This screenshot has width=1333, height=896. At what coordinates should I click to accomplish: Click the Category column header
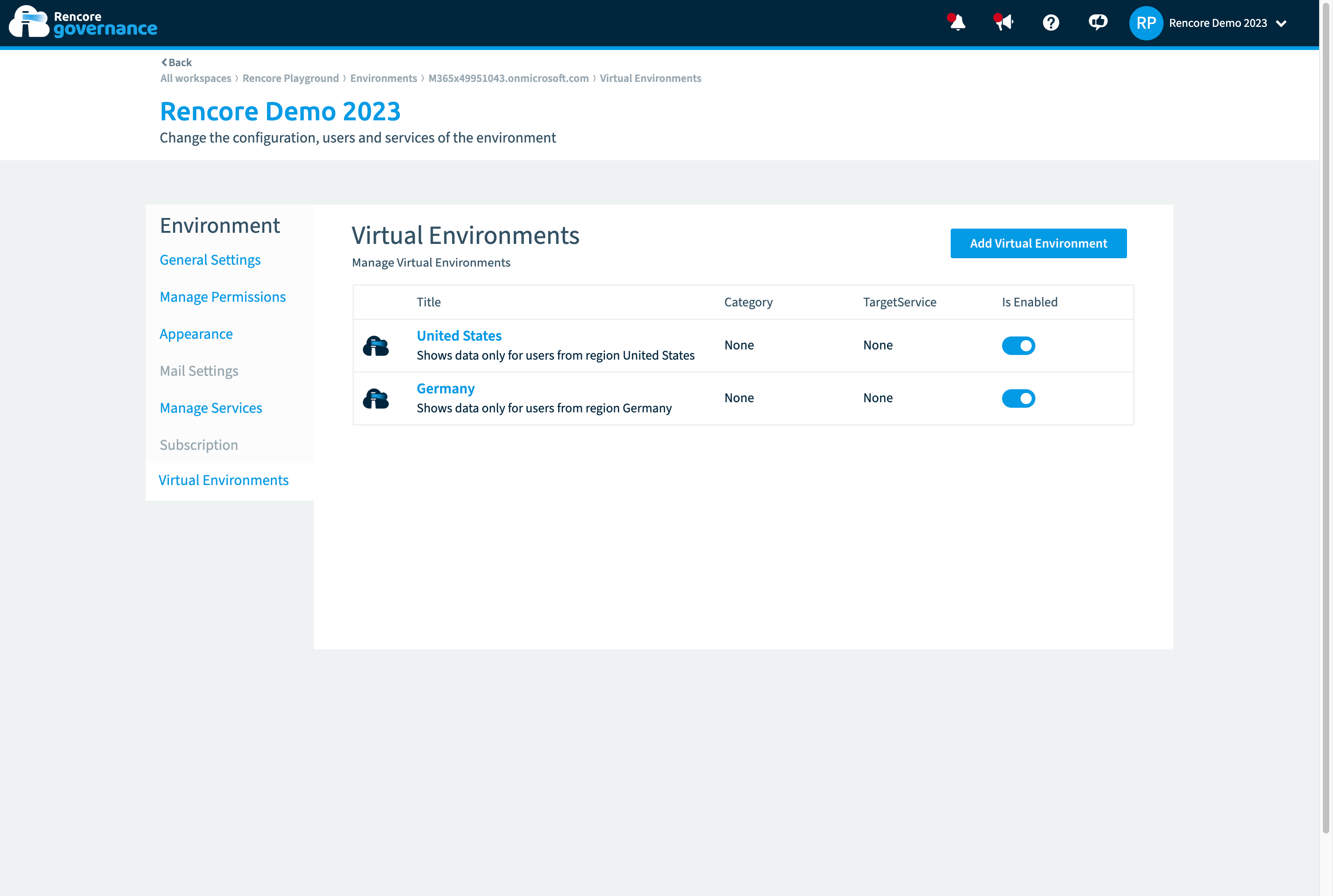click(x=748, y=302)
